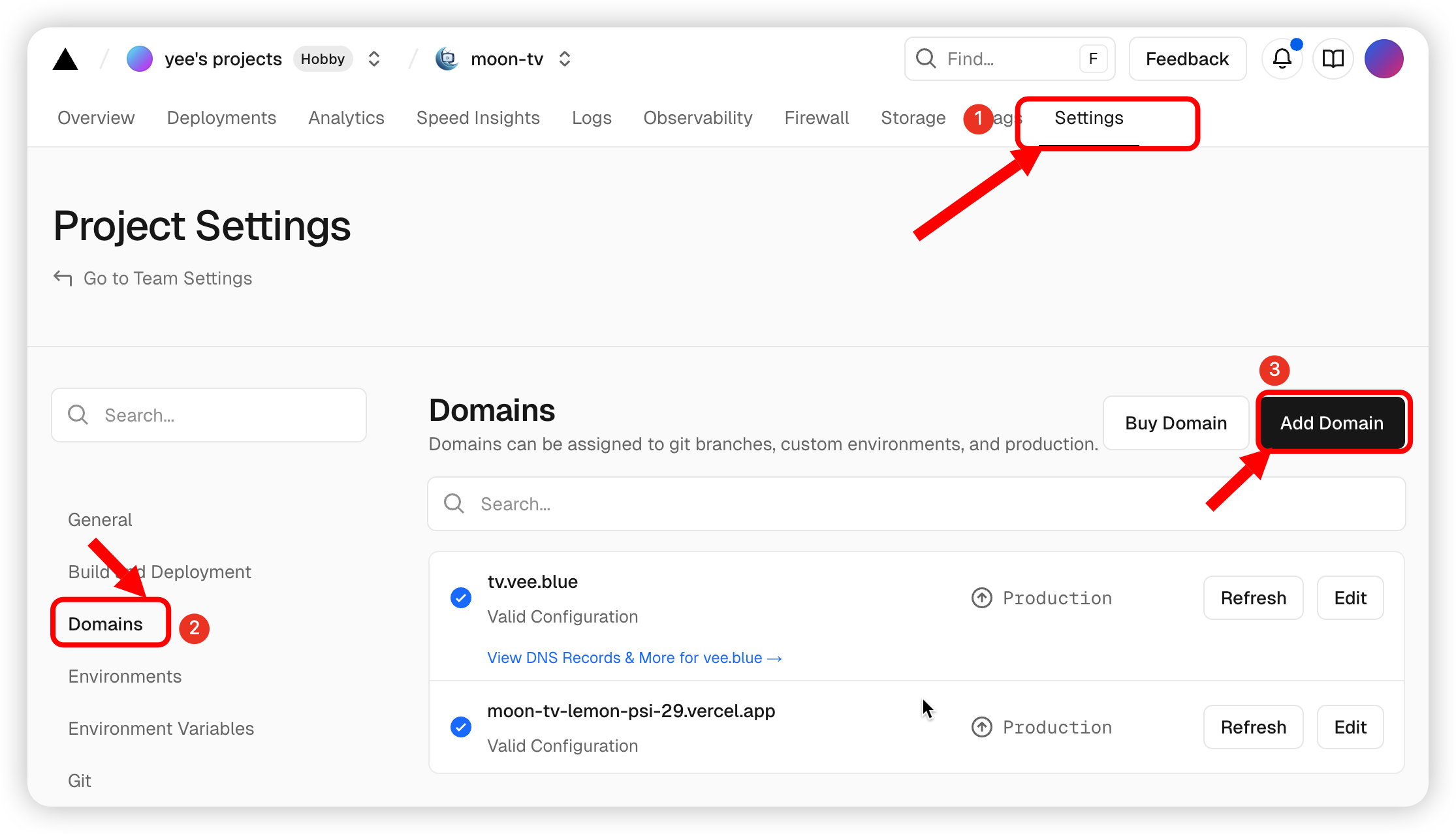The height and width of the screenshot is (834, 1456).
Task: Click the Vercel triangle logo
Action: (65, 59)
